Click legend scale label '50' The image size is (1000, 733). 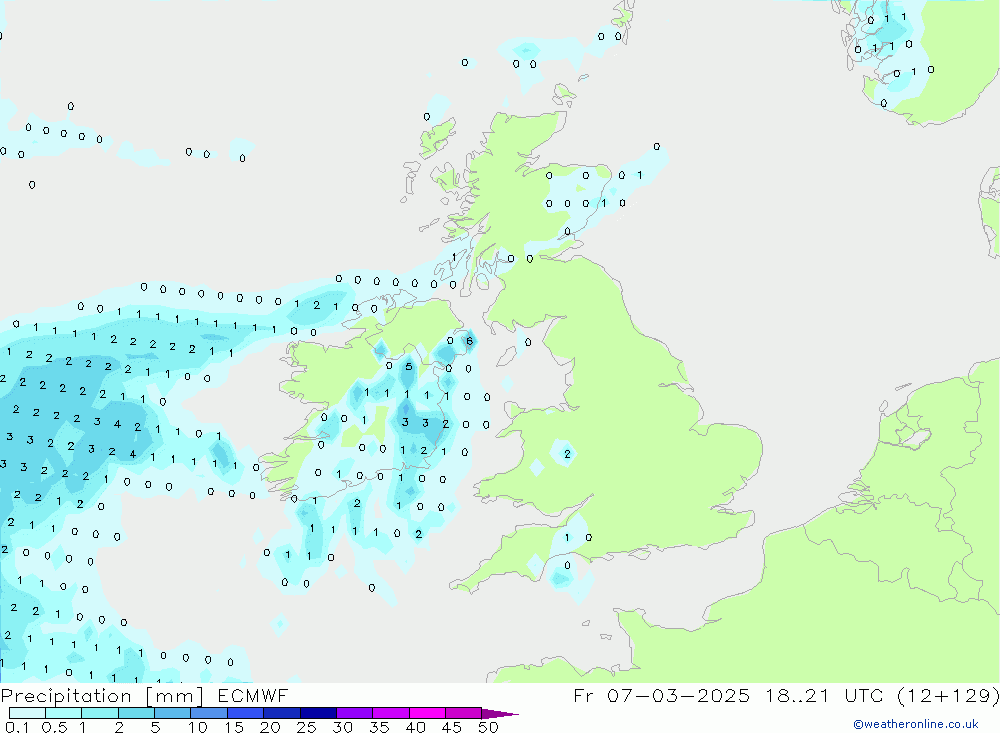[x=488, y=727]
